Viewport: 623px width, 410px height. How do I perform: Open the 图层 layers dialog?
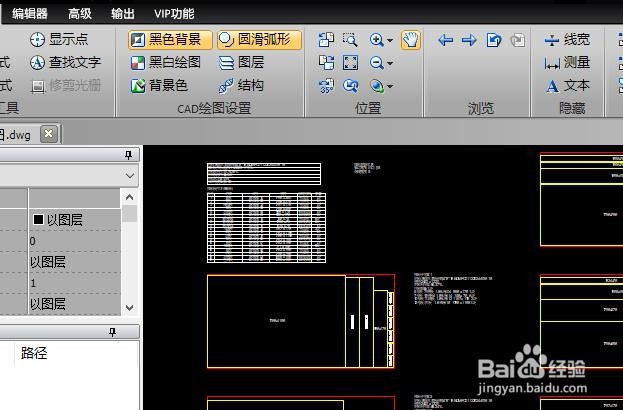pyautogui.click(x=241, y=62)
